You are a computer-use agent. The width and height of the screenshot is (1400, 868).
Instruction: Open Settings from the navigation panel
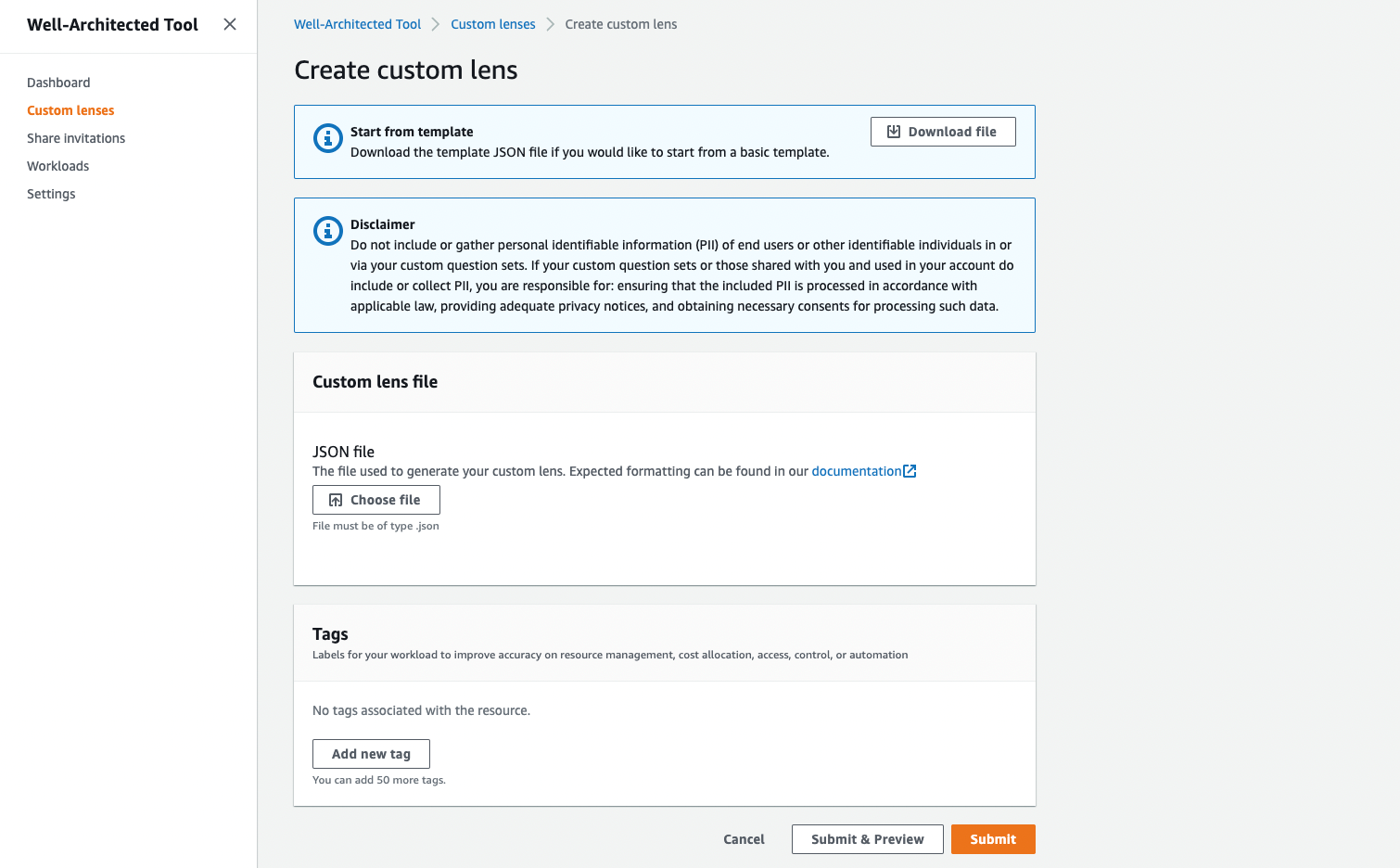tap(51, 193)
